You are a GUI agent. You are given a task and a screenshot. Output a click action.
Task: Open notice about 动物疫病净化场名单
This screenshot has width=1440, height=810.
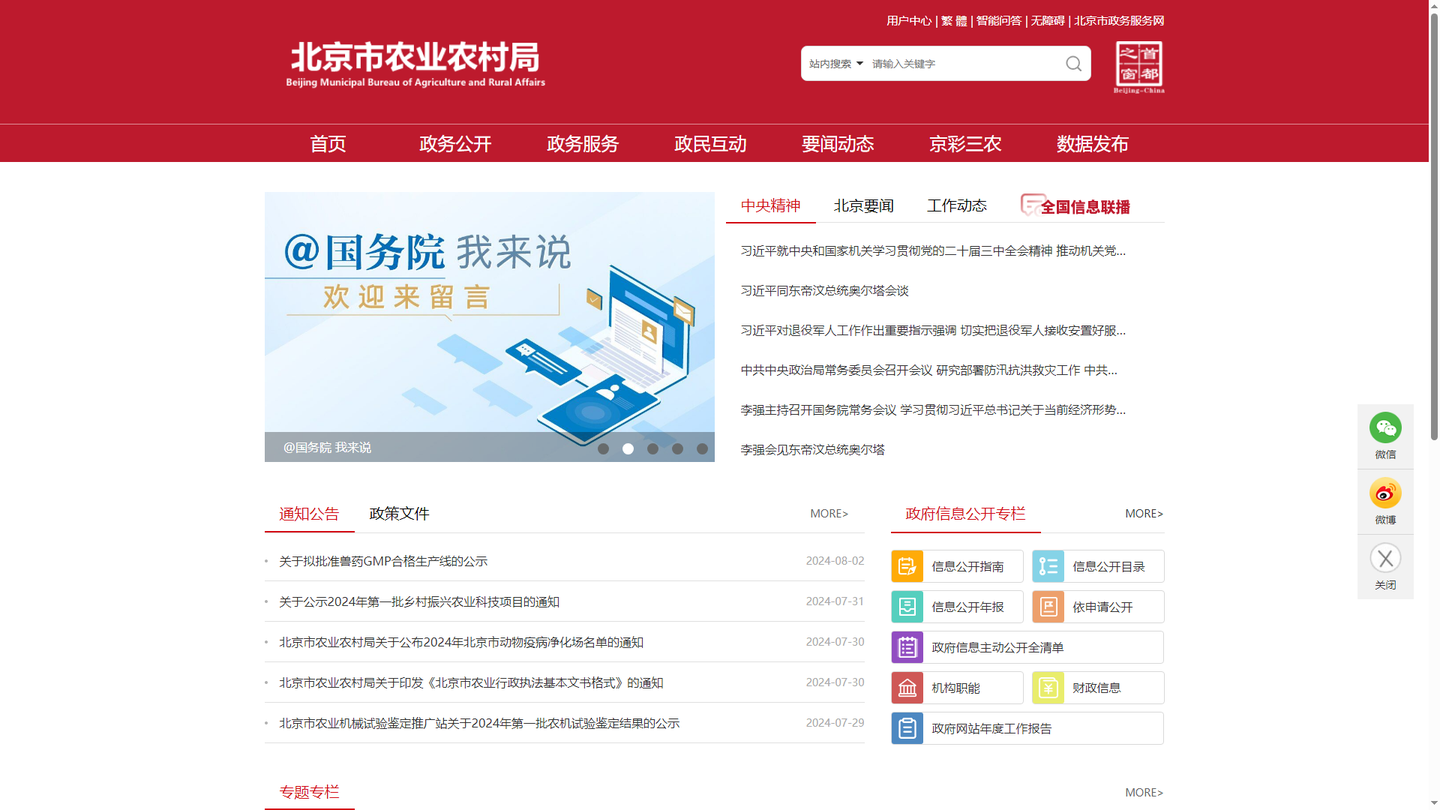click(461, 643)
